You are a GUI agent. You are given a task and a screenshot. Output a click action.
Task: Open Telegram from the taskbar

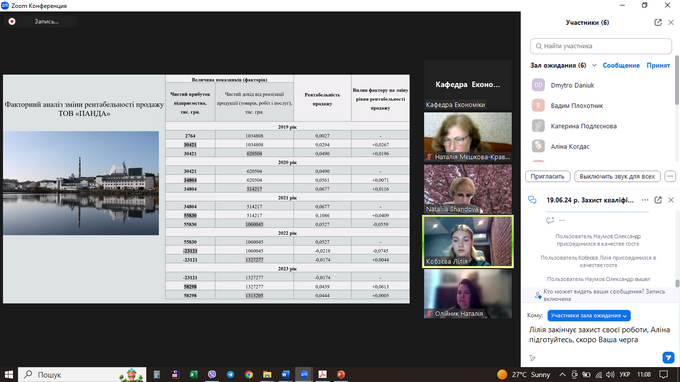click(230, 375)
